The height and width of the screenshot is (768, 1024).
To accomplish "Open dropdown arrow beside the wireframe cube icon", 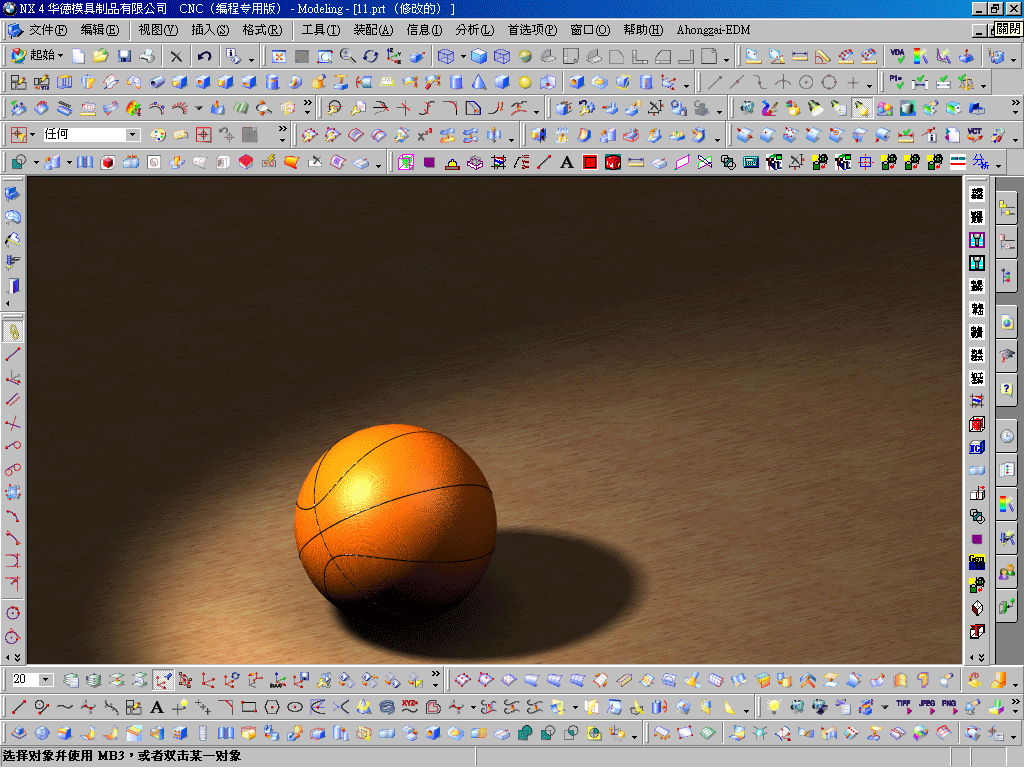I will 463,57.
